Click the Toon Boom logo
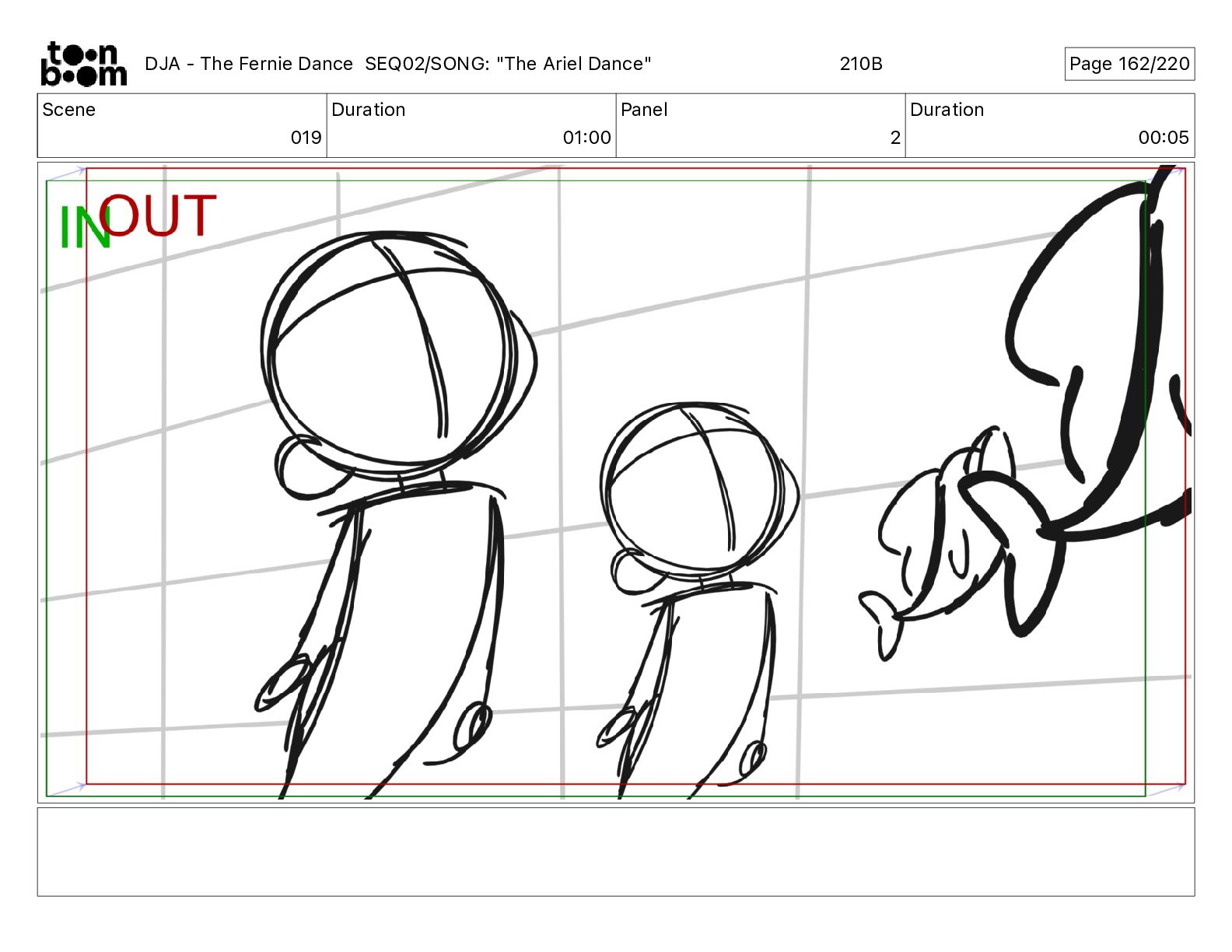This screenshot has height=952, width=1232. 83,64
